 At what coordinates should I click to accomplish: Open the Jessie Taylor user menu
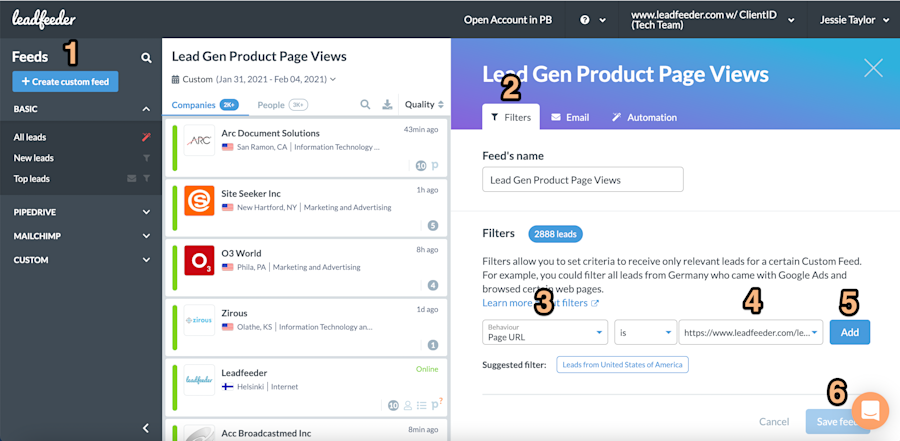pos(855,20)
